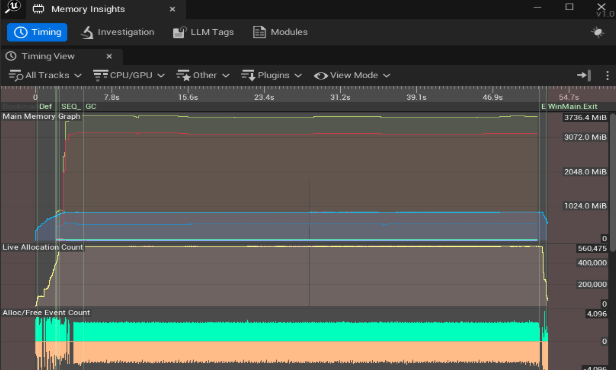Close the Timing View panel
Viewport: 616px width, 370px height.
point(109,56)
